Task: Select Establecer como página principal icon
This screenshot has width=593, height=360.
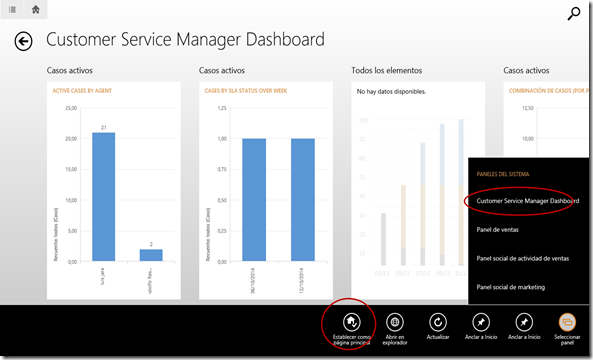Action: pyautogui.click(x=352, y=322)
